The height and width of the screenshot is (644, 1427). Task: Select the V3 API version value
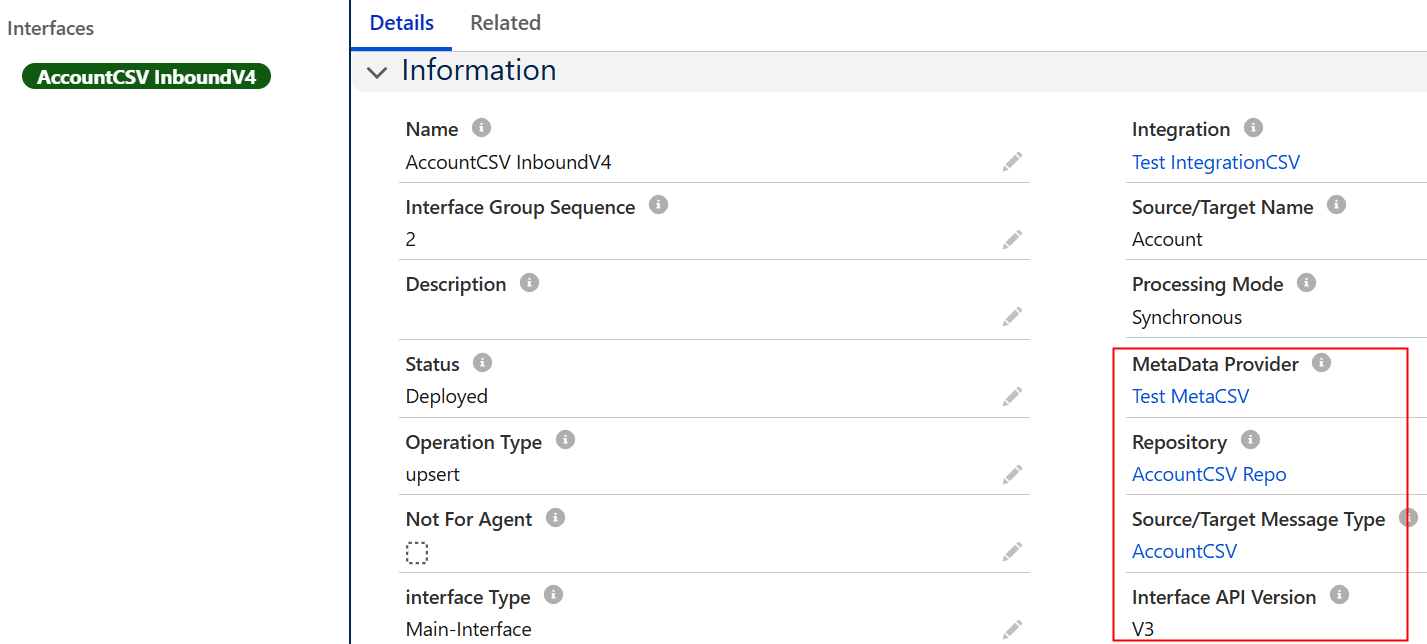click(1143, 629)
